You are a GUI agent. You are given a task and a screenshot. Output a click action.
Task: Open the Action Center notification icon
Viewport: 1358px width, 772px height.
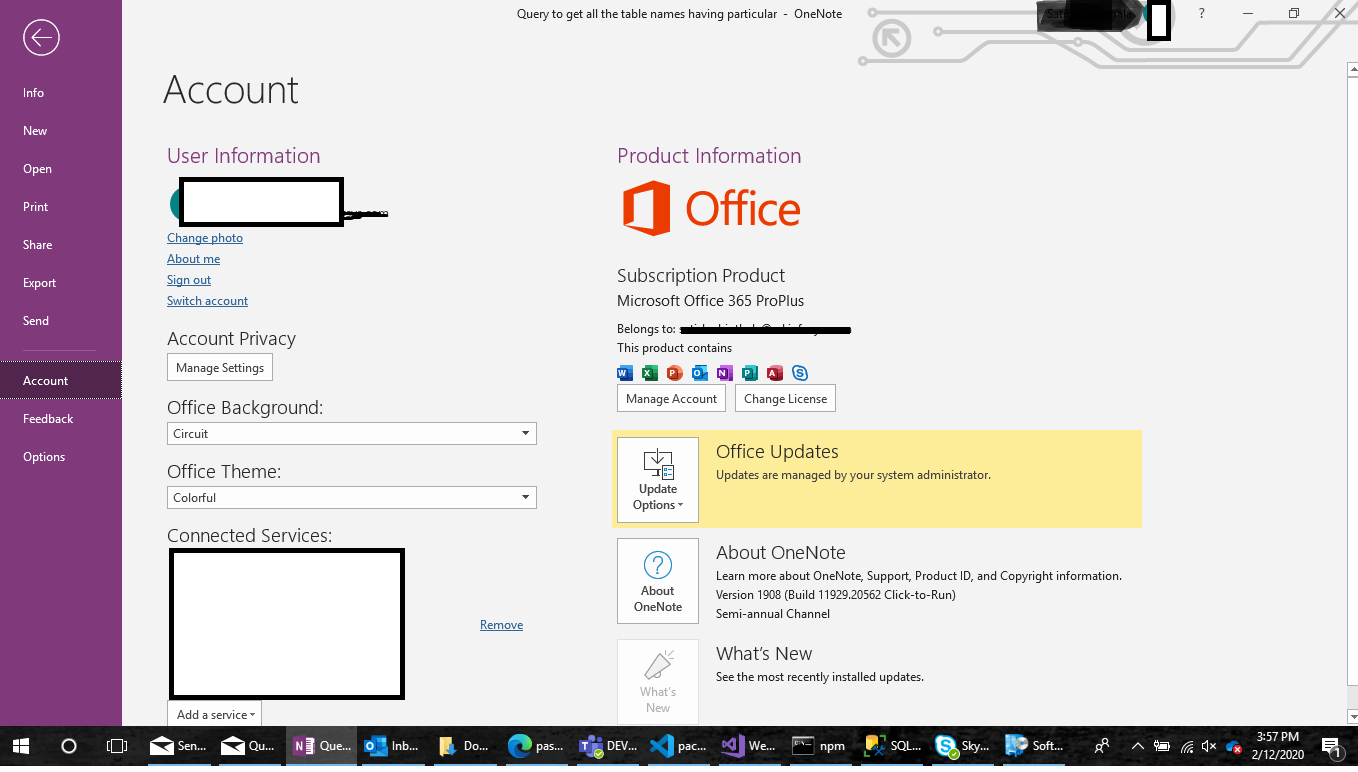point(1332,746)
